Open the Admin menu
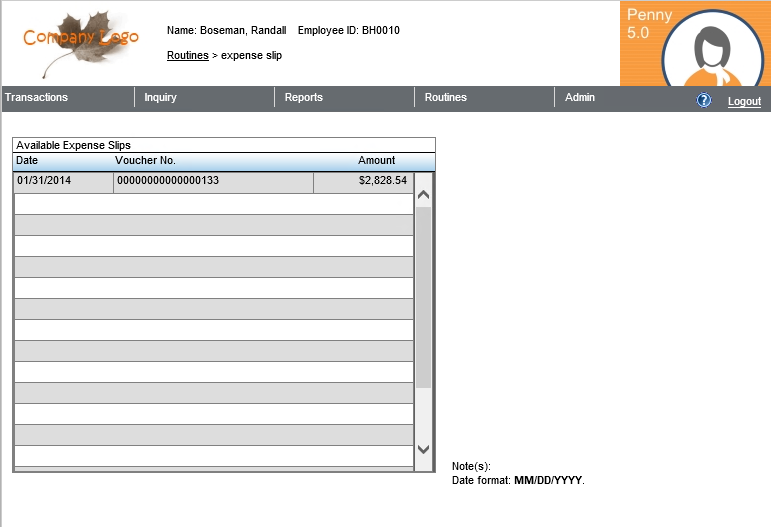 (580, 98)
